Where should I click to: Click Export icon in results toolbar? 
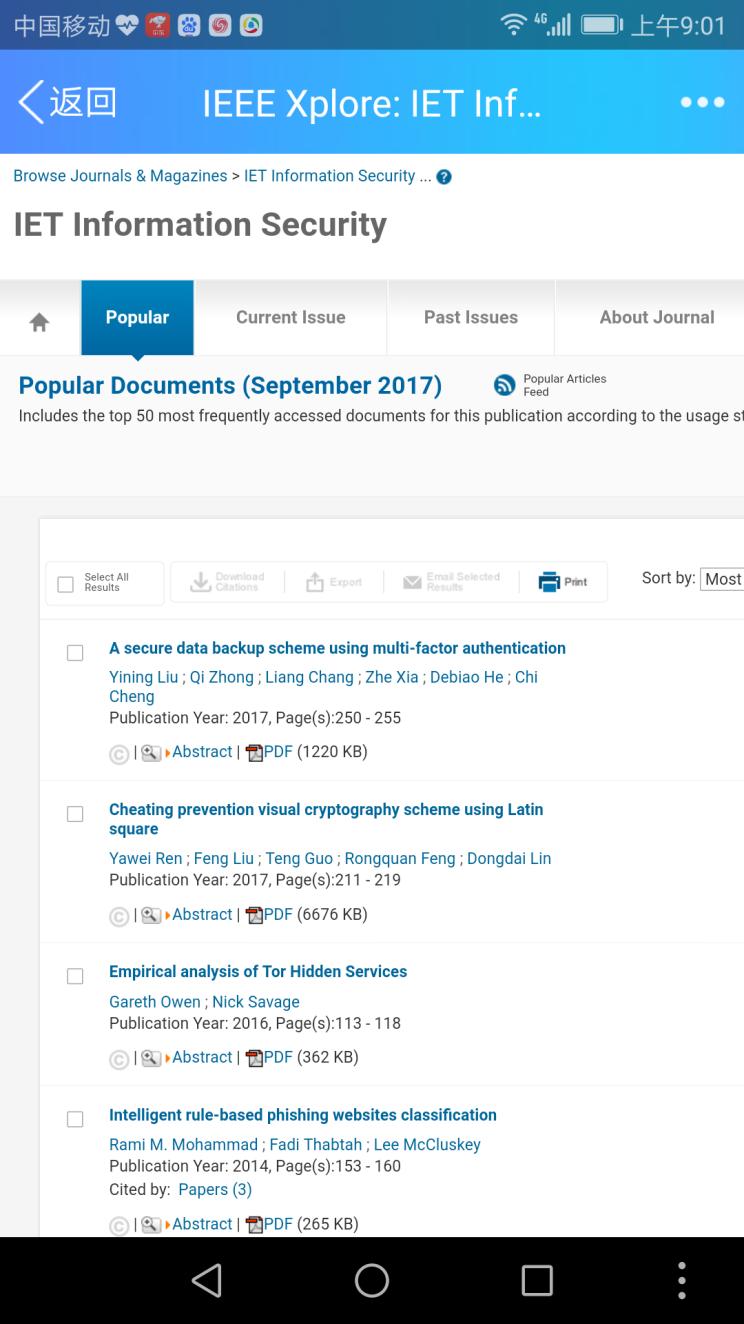tap(315, 582)
